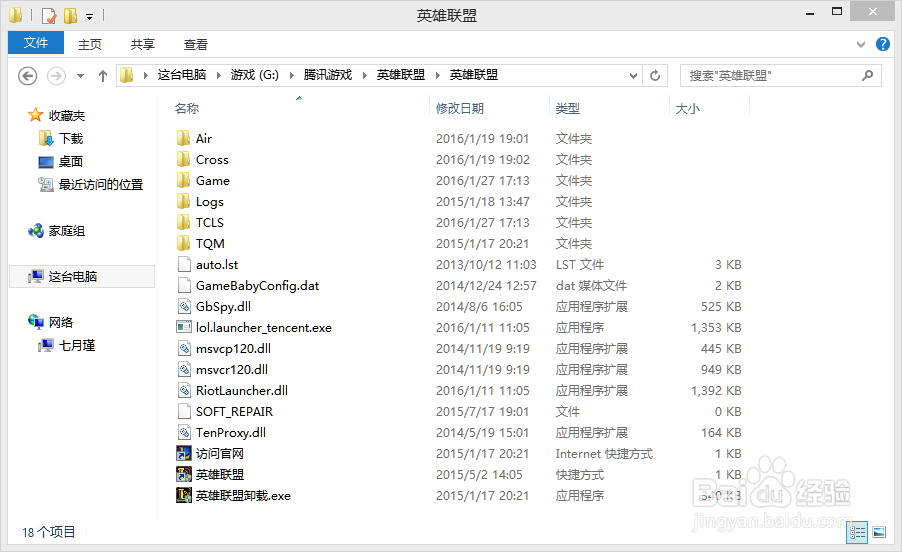
Task: Click the lol.launcher_tencent.exe application icon
Action: tap(184, 327)
